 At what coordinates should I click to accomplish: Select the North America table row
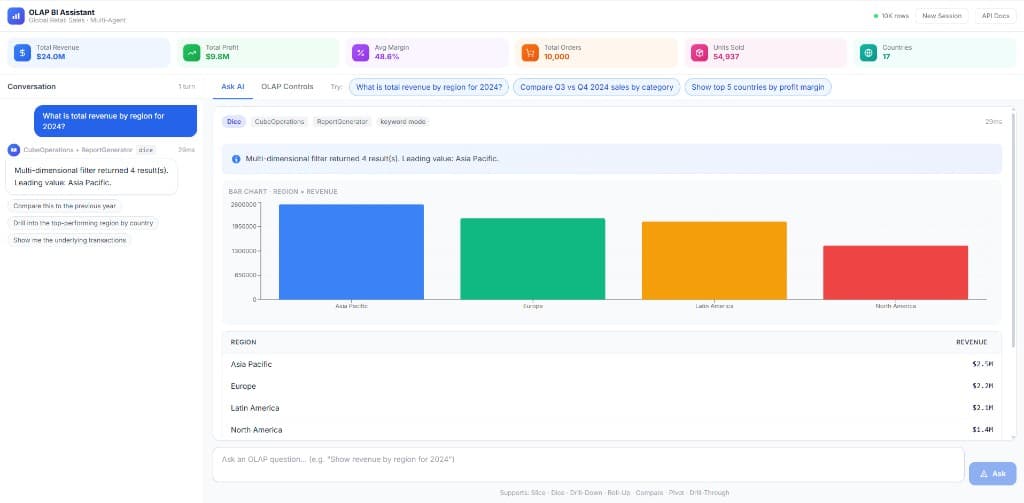(x=612, y=430)
